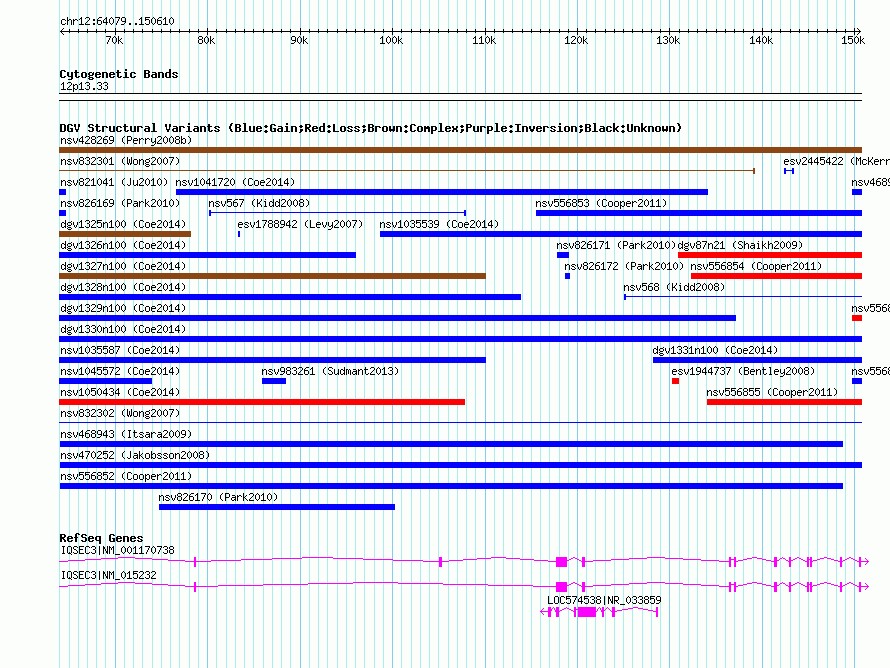
Task: Click dgv87n21 (Shaikh2009) label
Action: click(740, 245)
